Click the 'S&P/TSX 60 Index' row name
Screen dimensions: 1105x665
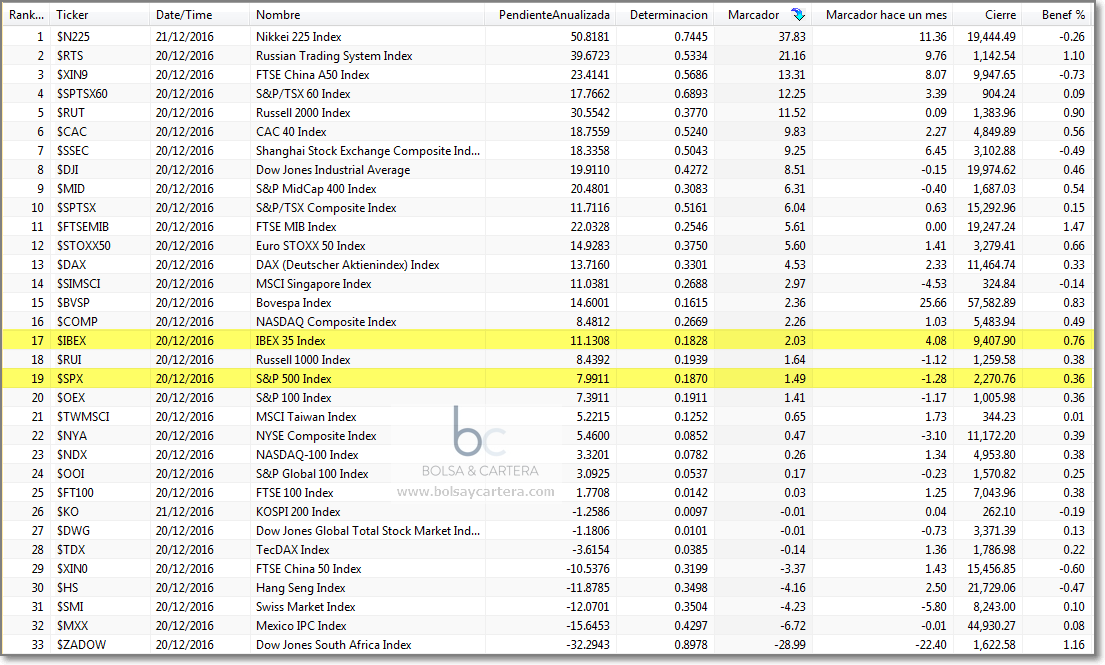click(x=303, y=94)
